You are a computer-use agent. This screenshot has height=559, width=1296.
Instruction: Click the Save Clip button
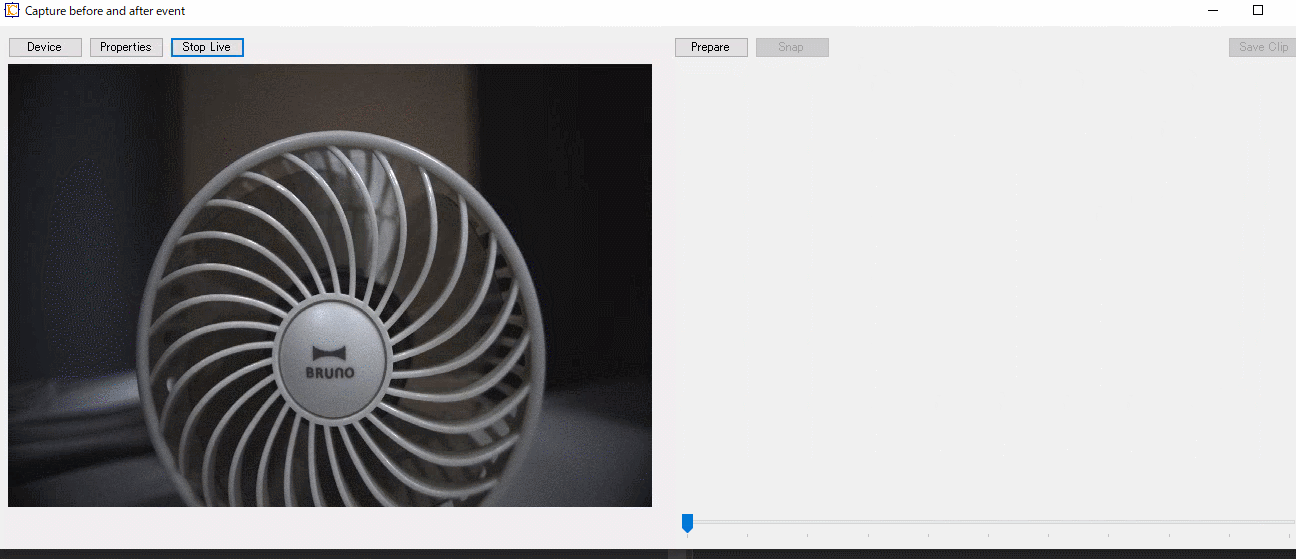point(1262,47)
